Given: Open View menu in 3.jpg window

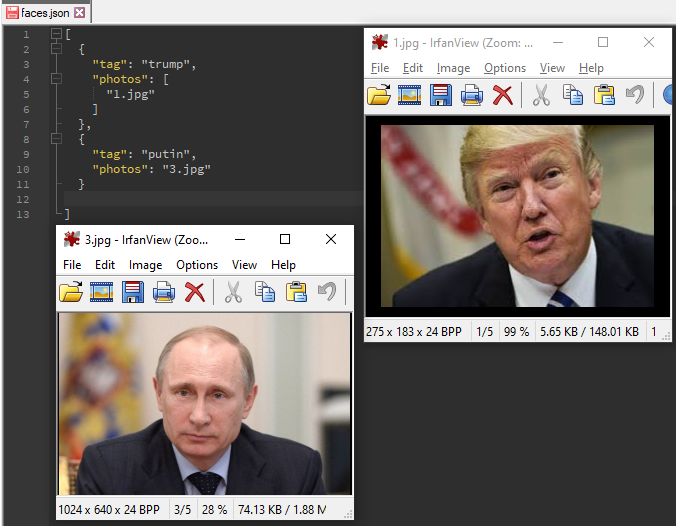Looking at the screenshot, I should tap(244, 265).
